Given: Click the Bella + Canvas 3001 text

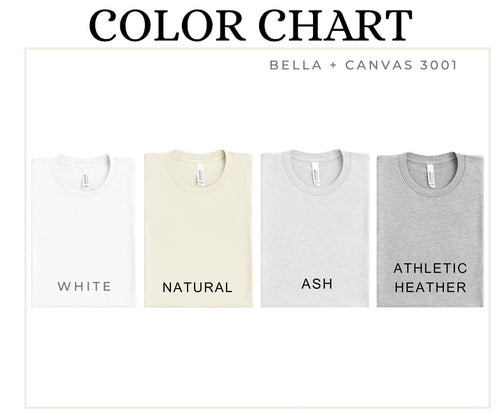Looking at the screenshot, I should [363, 65].
